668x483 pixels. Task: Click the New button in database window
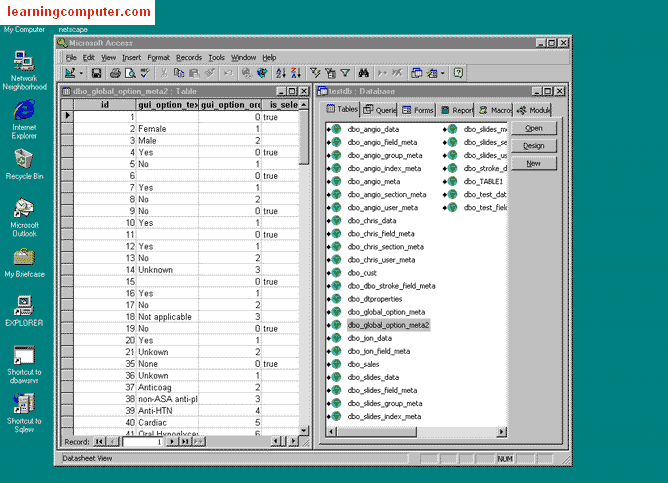click(534, 164)
